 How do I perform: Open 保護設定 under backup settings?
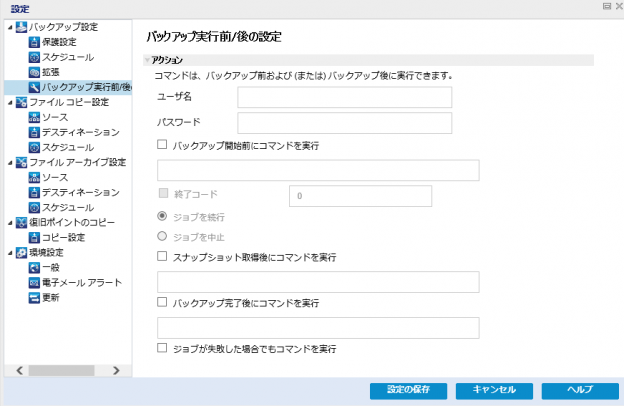[58, 42]
